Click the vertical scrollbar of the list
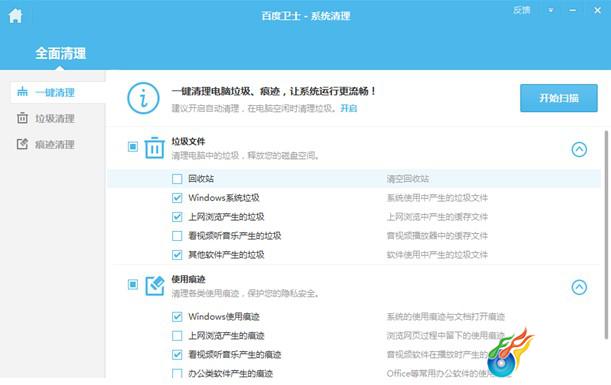 (x=606, y=235)
